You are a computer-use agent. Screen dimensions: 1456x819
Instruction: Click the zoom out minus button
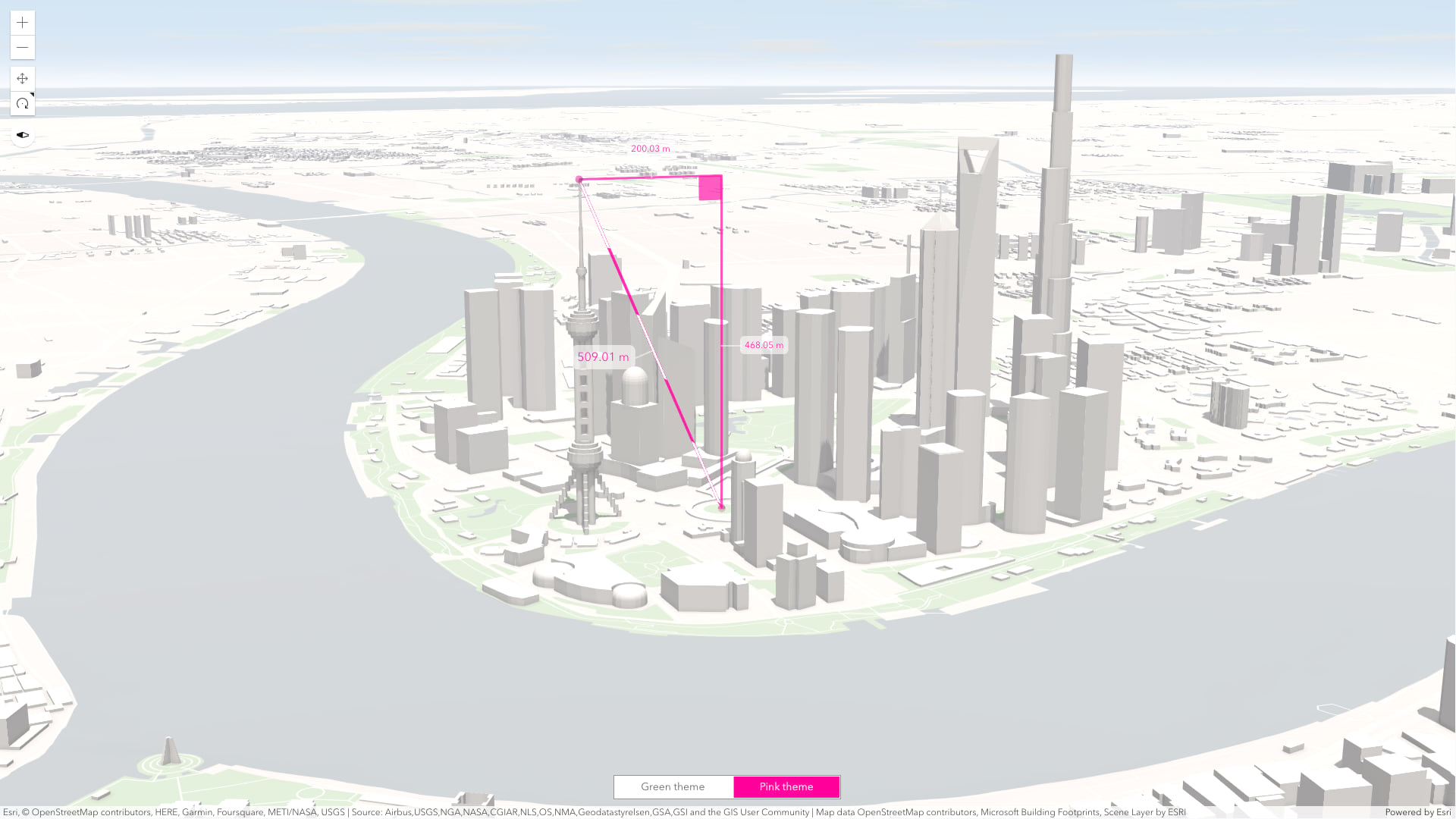coord(23,48)
